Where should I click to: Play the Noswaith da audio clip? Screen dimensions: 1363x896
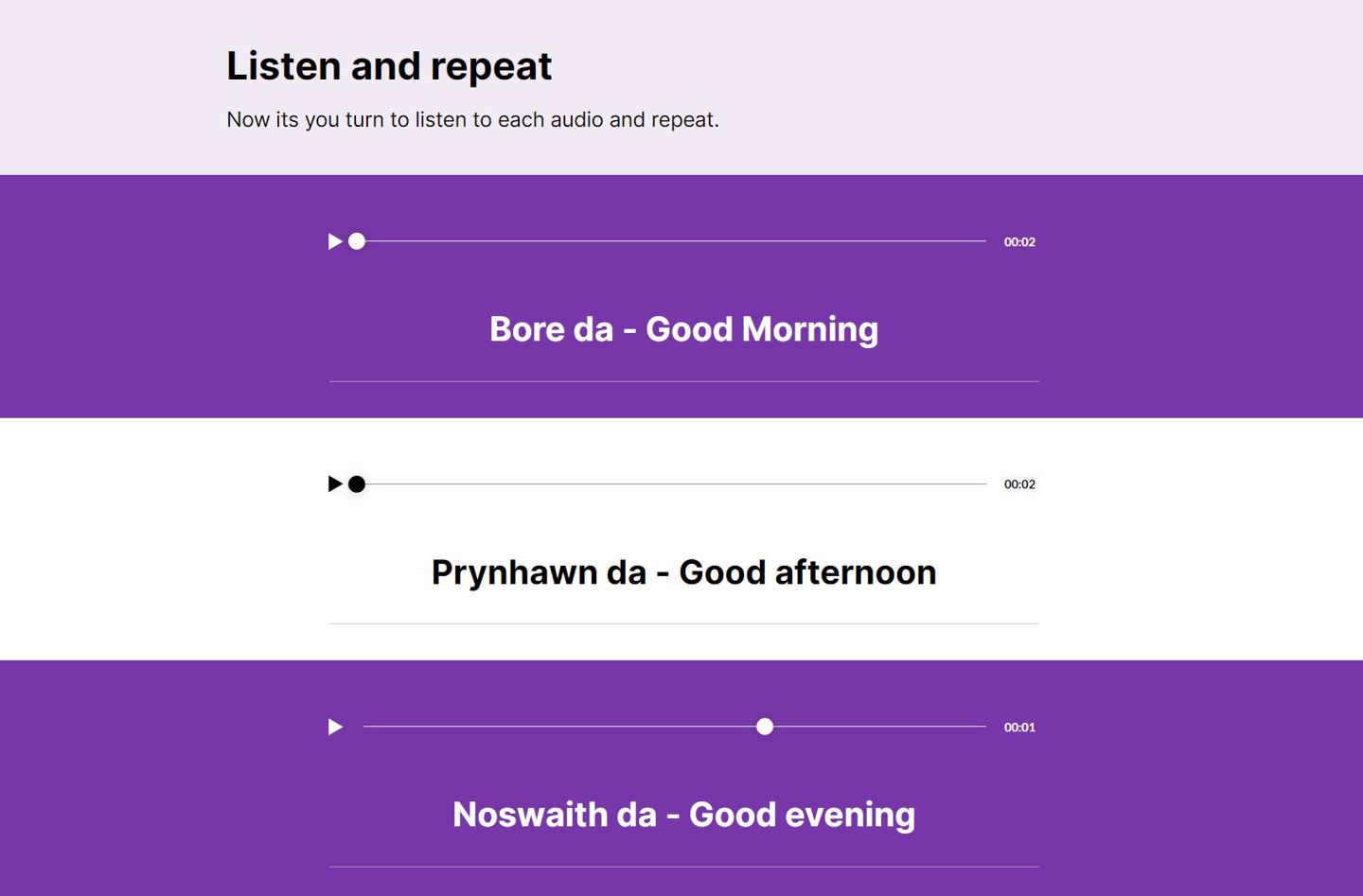click(x=335, y=727)
